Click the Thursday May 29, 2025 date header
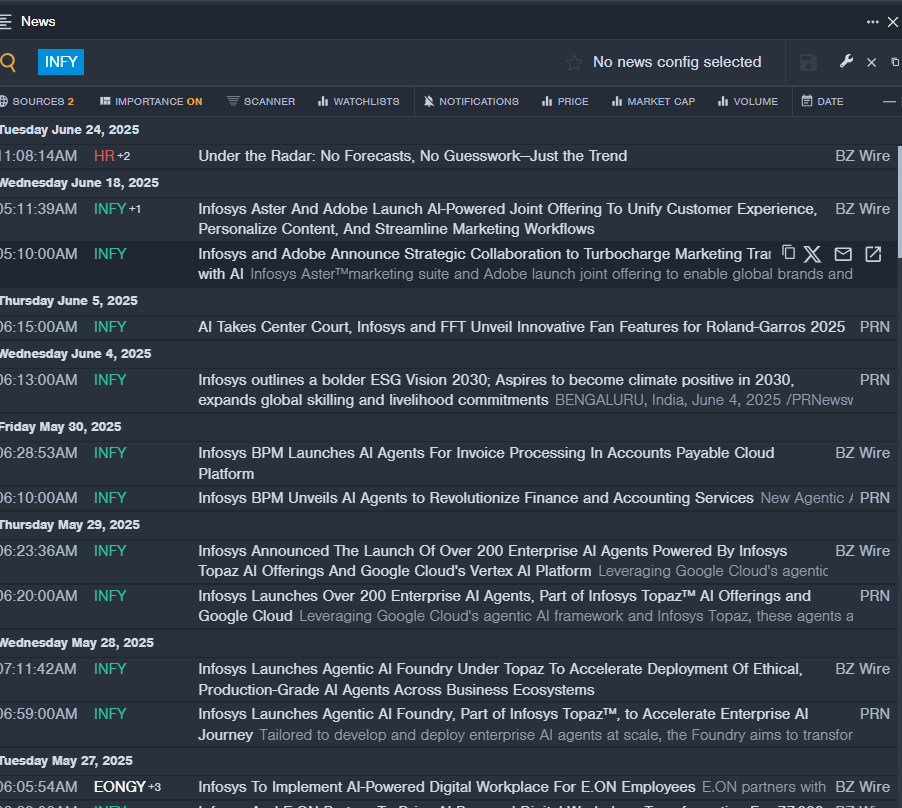Image resolution: width=902 pixels, height=808 pixels. point(70,524)
